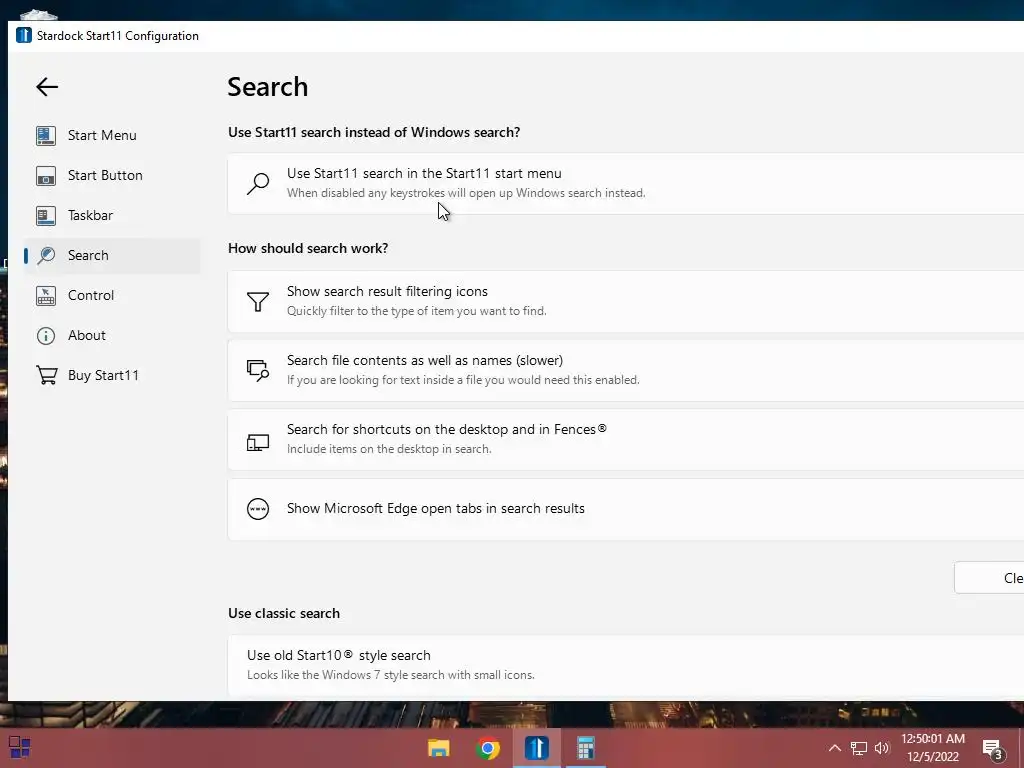This screenshot has width=1024, height=768.
Task: Click the How should search work heading
Action: click(x=308, y=248)
